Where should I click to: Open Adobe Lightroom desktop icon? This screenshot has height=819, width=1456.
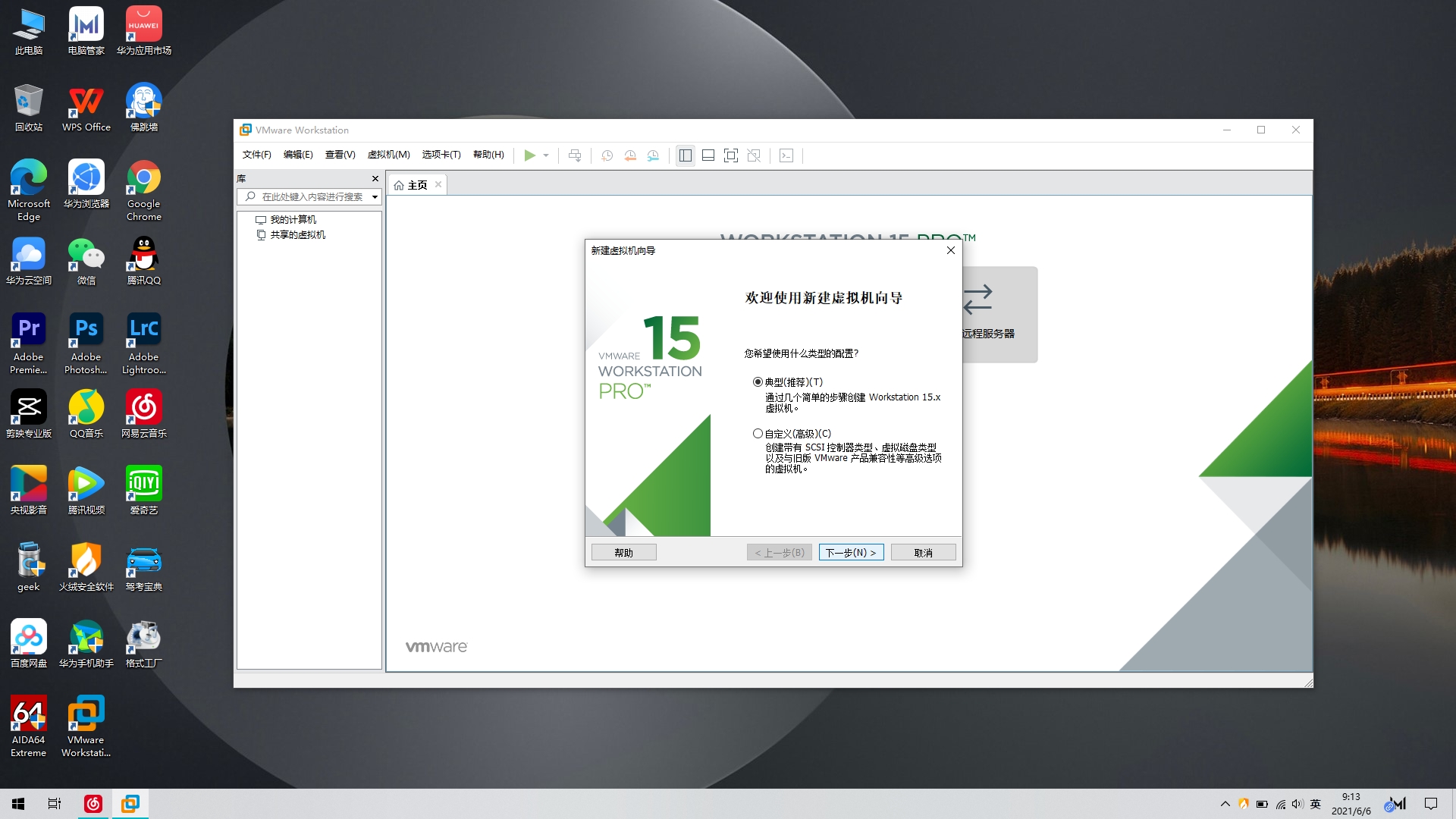coord(143,344)
